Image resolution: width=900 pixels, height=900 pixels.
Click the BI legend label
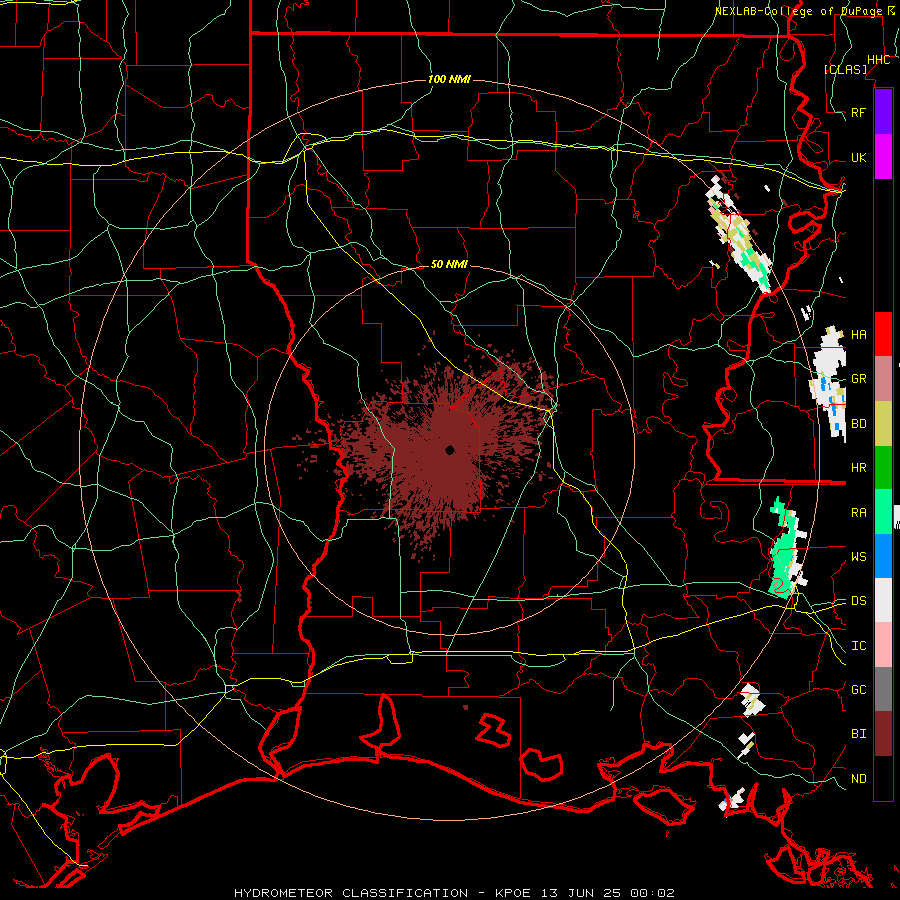859,734
